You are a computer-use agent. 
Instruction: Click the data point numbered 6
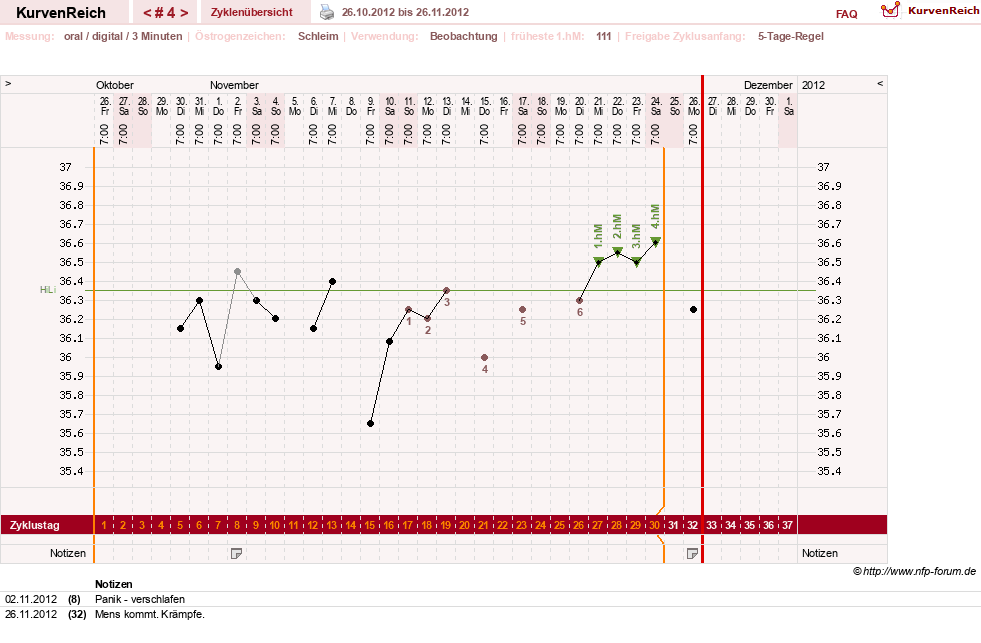(x=579, y=300)
